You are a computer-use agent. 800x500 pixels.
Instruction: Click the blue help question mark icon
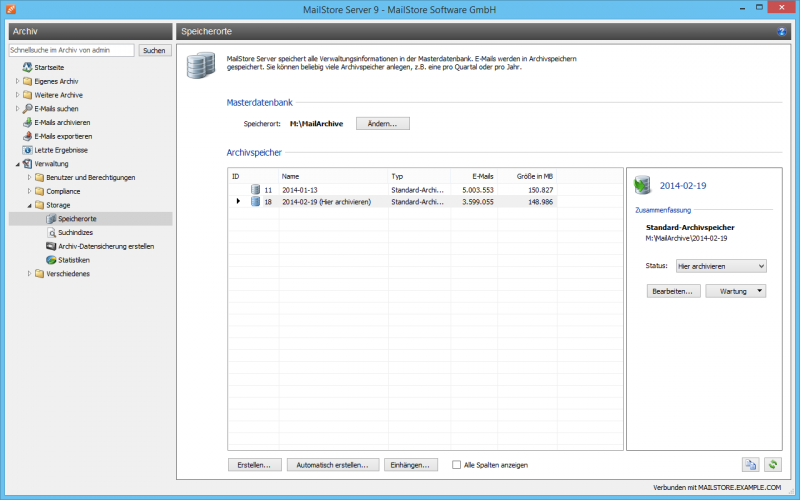point(782,32)
